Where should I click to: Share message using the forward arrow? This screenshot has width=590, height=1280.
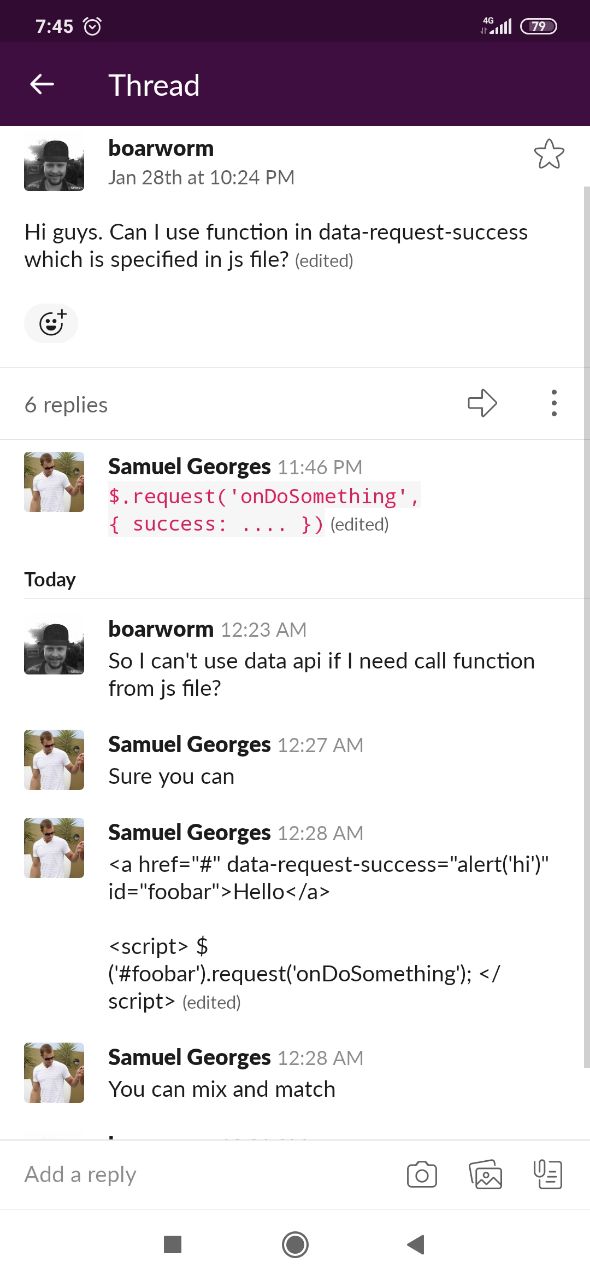(x=483, y=404)
